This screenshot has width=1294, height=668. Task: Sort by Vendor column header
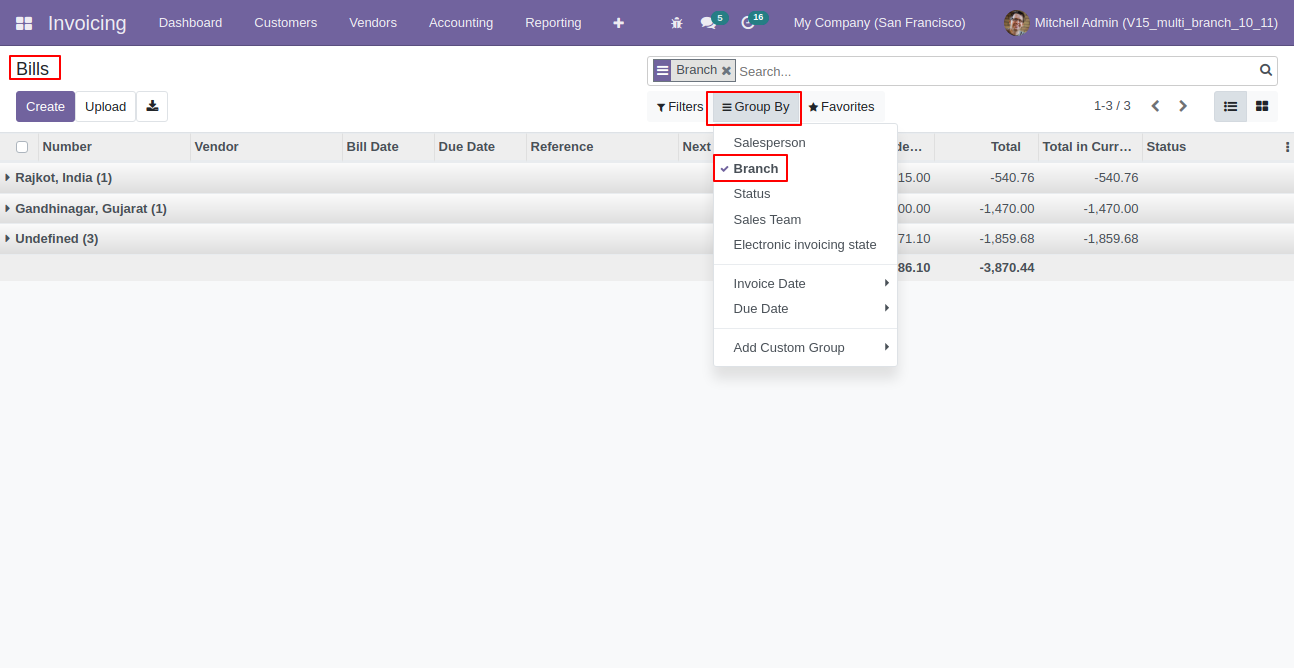pyautogui.click(x=266, y=147)
